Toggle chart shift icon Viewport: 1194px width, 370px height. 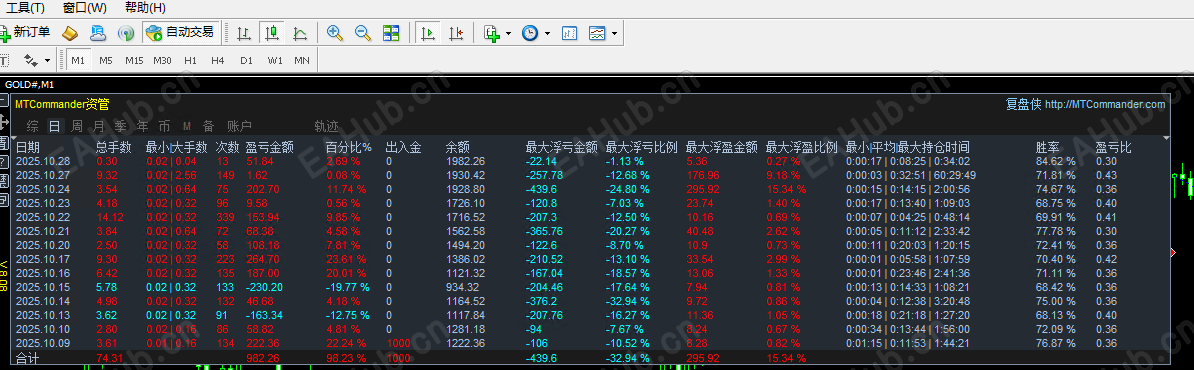click(455, 33)
